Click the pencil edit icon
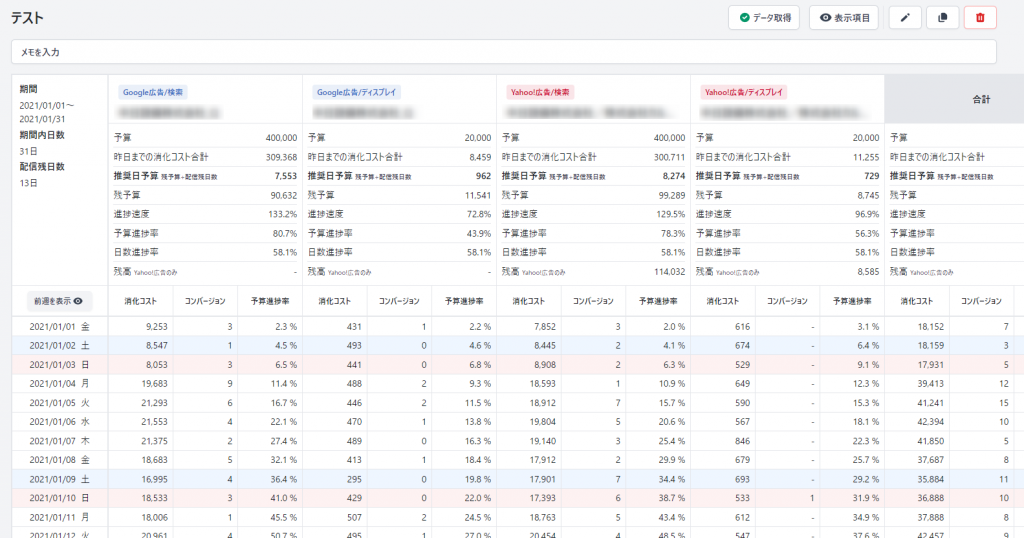 [x=905, y=18]
